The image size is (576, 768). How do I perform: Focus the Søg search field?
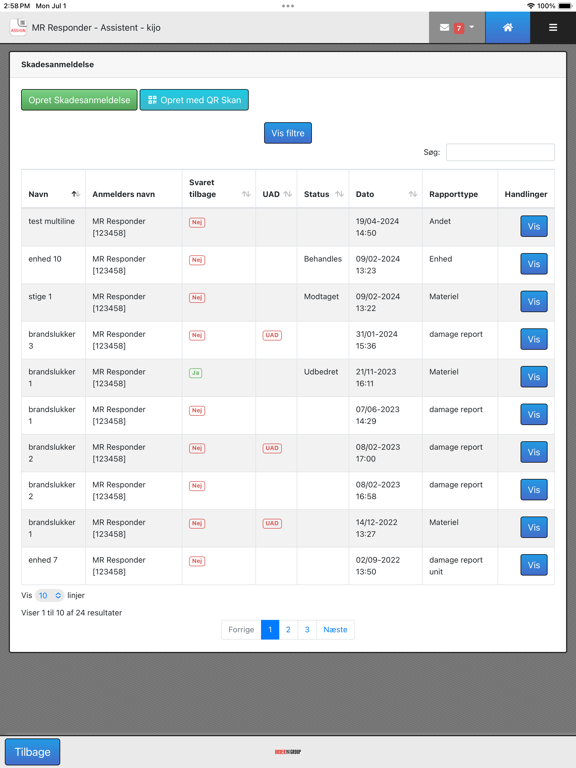pos(500,152)
